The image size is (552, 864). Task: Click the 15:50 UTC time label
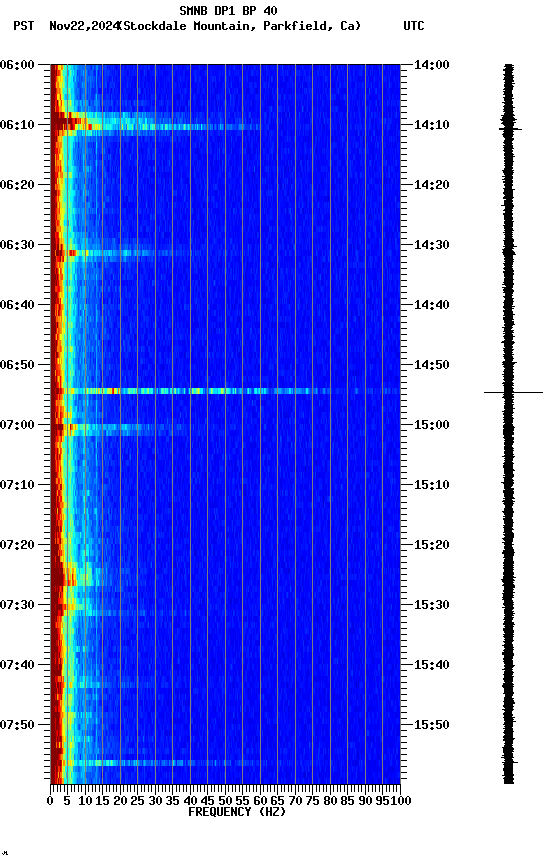click(x=432, y=725)
